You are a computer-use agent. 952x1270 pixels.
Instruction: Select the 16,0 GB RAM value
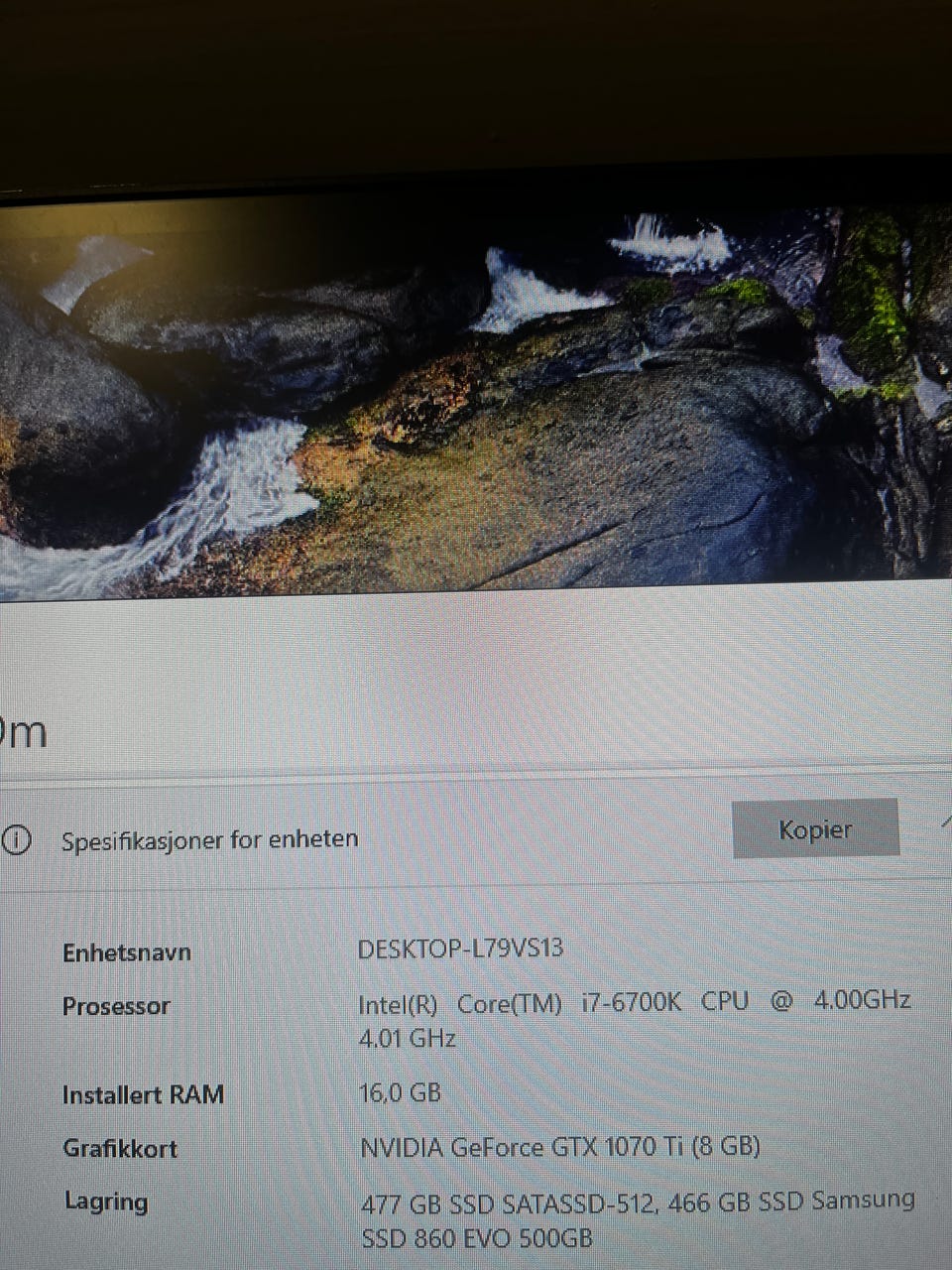click(x=400, y=1093)
